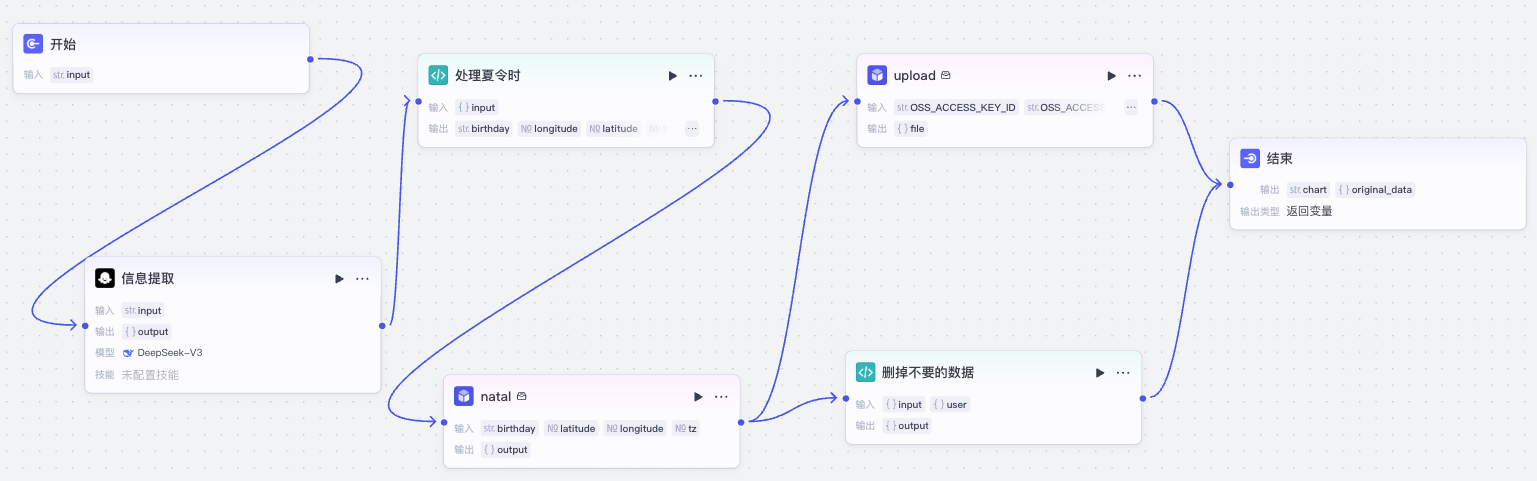The image size is (1537, 481).
Task: Select the 结束 node title
Action: [1280, 159]
